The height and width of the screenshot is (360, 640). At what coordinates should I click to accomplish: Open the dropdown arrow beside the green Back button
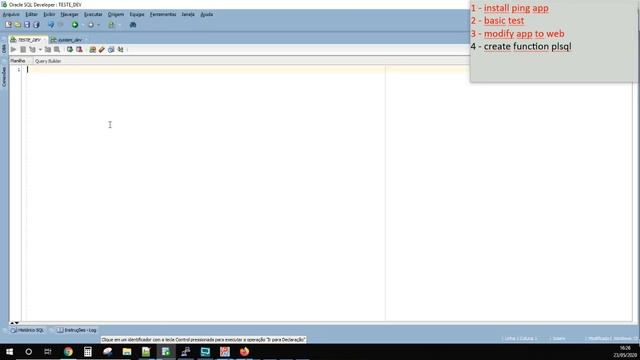[x=82, y=25]
